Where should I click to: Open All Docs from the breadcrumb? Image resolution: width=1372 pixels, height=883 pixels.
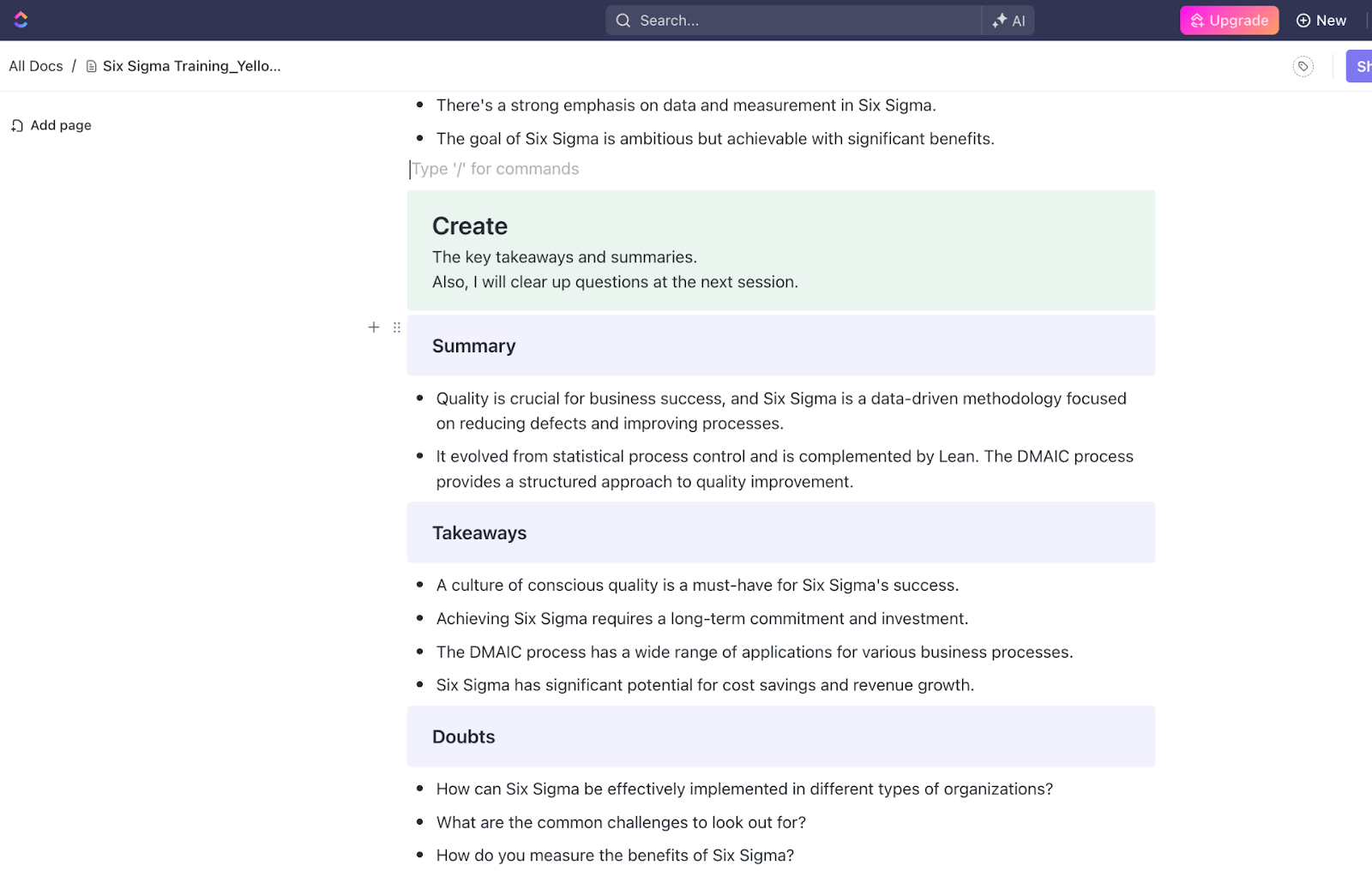tap(35, 65)
